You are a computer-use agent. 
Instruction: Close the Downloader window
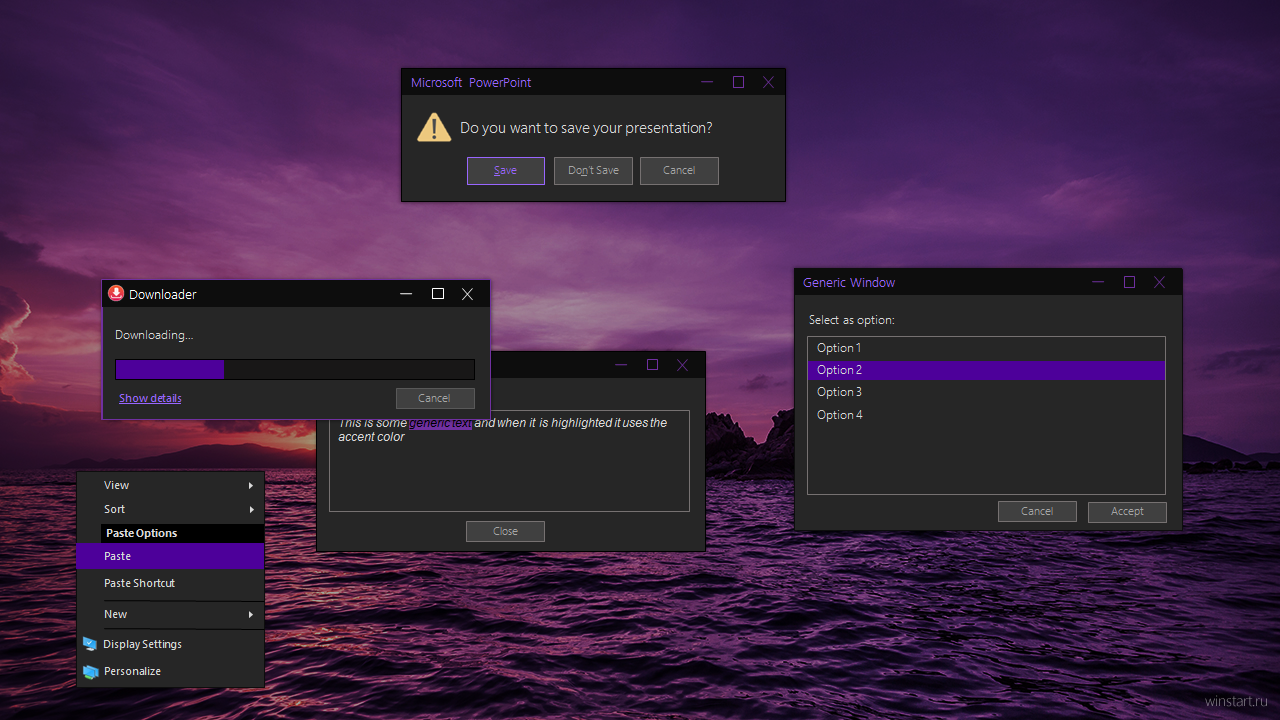point(467,294)
